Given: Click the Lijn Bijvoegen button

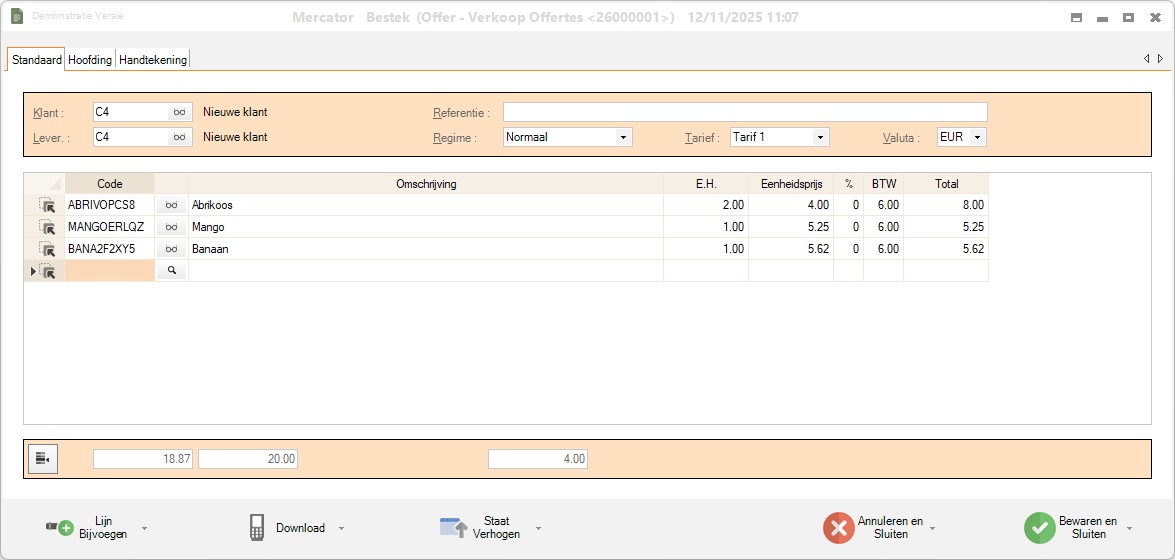Looking at the screenshot, I should 88,528.
